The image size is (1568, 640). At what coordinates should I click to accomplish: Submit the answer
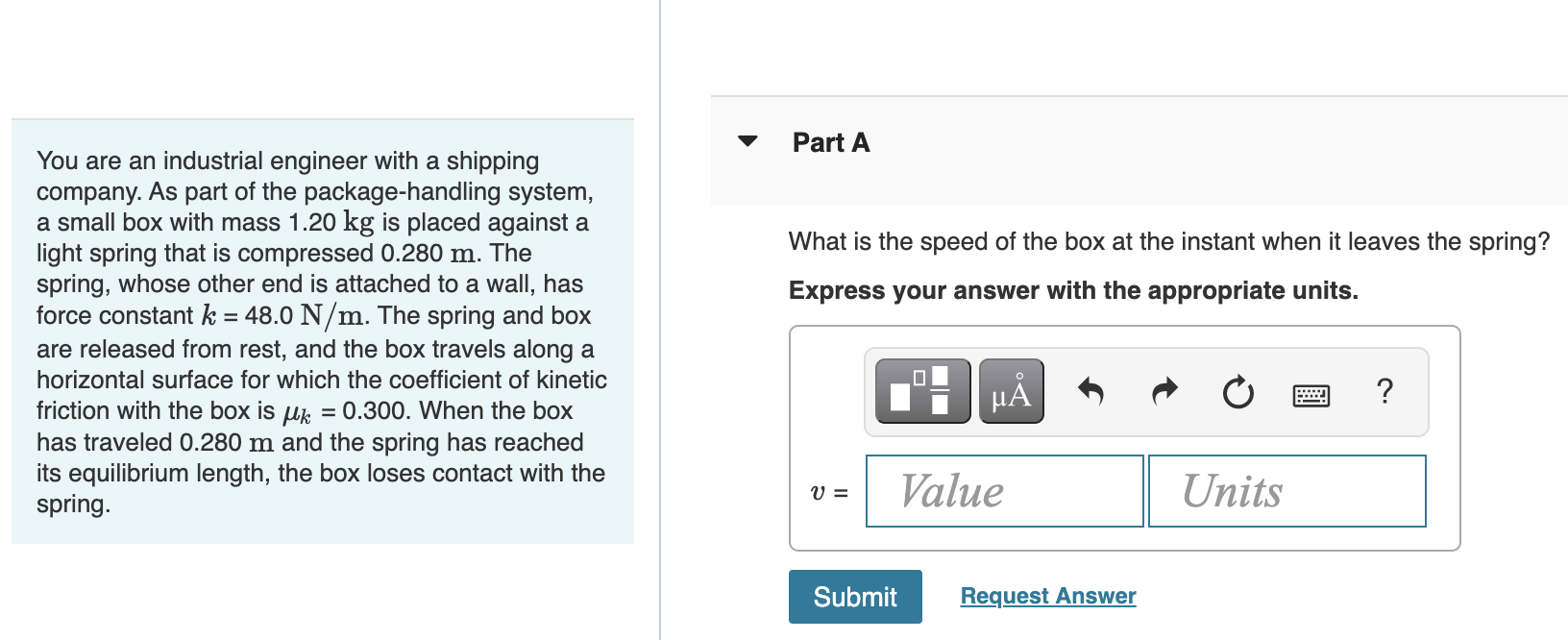(854, 596)
